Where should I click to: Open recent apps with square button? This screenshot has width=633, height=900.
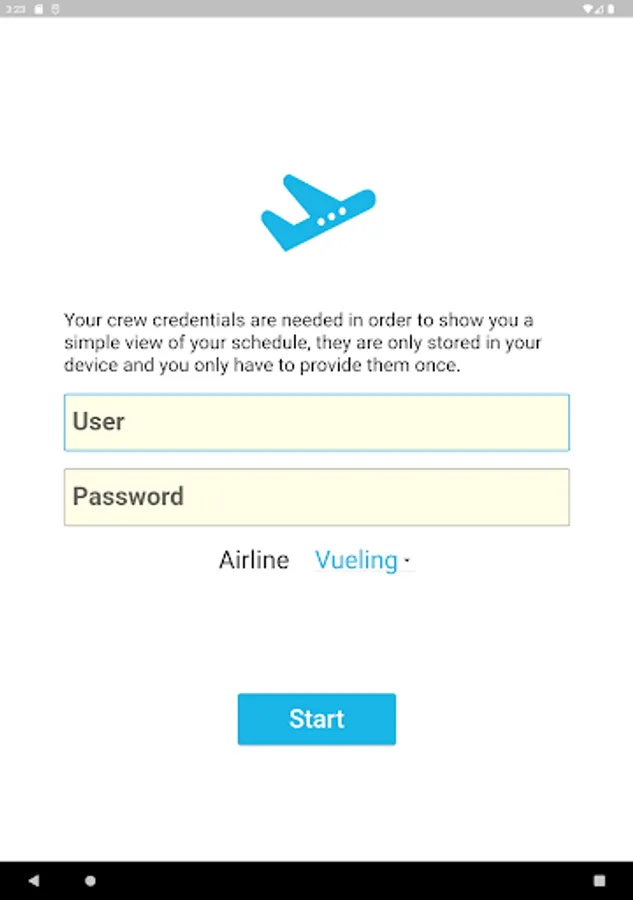599,881
